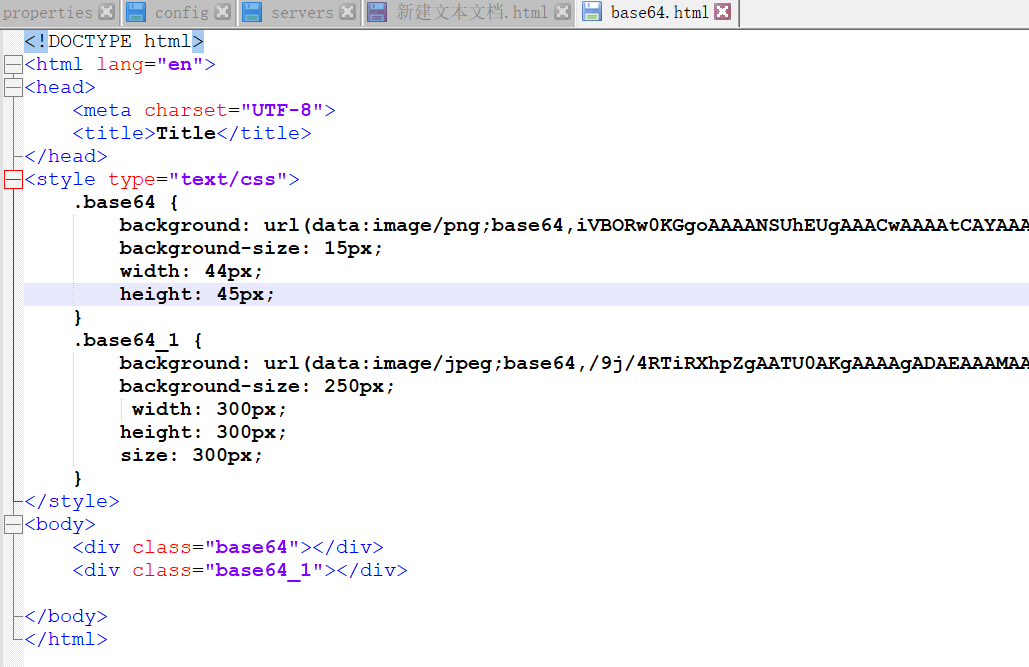Collapse the html element fold region
Viewport: 1029px width, 667px height.
(x=12, y=64)
